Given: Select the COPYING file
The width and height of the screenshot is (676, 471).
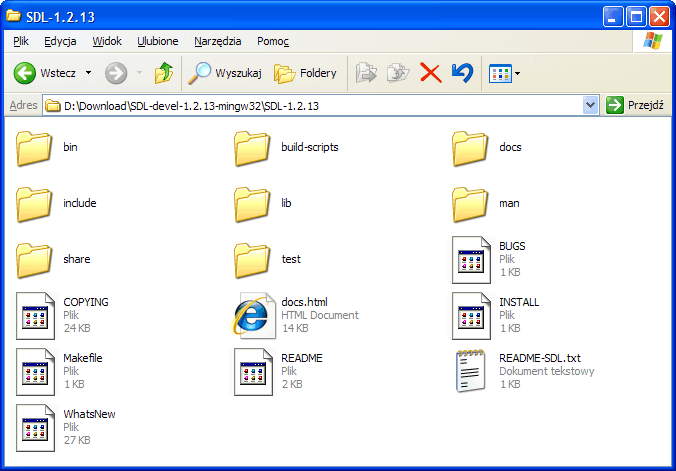Looking at the screenshot, I should 34,315.
